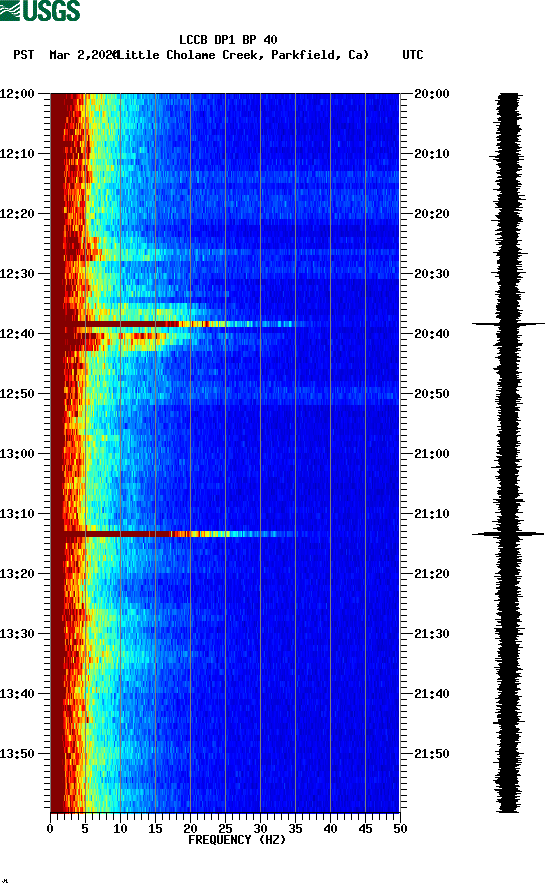The width and height of the screenshot is (552, 892).
Task: Click the '12:40' PST time label
Action: point(17,333)
